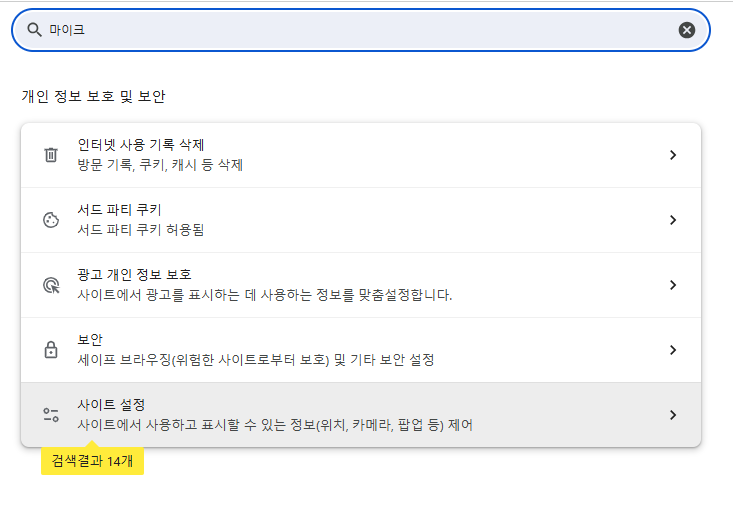Image resolution: width=733 pixels, height=519 pixels.
Task: Expand 인터넷 사용 기록 삭제 via its arrow
Action: tap(673, 155)
